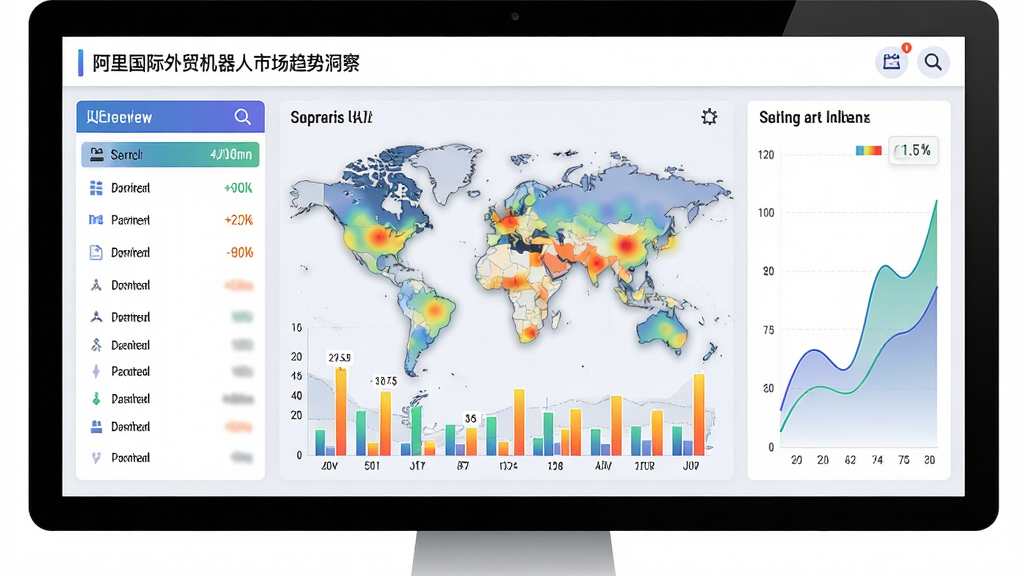The image size is (1024, 576).
Task: Click Australia on the heat map
Action: tap(664, 330)
